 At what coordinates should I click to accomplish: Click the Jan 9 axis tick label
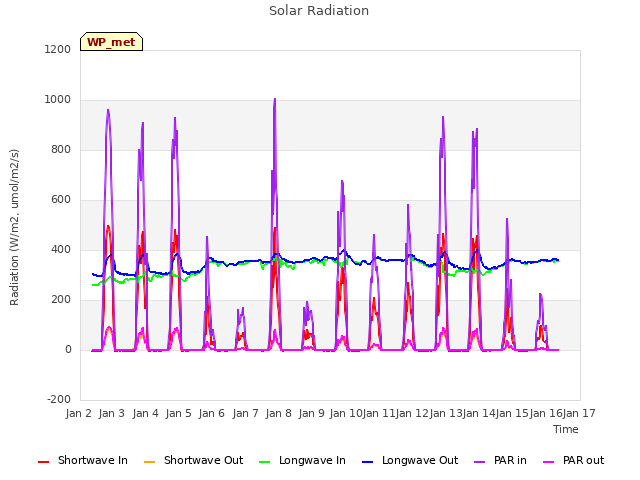312,413
